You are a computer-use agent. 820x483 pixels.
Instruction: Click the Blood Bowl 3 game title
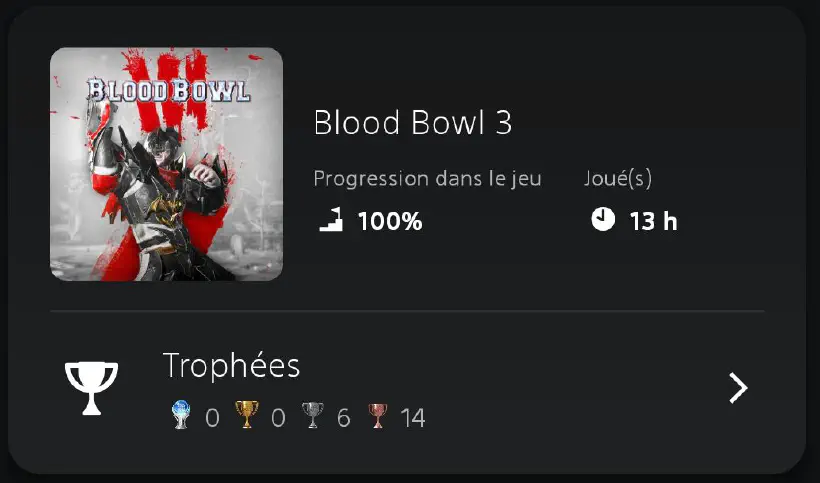coord(413,123)
